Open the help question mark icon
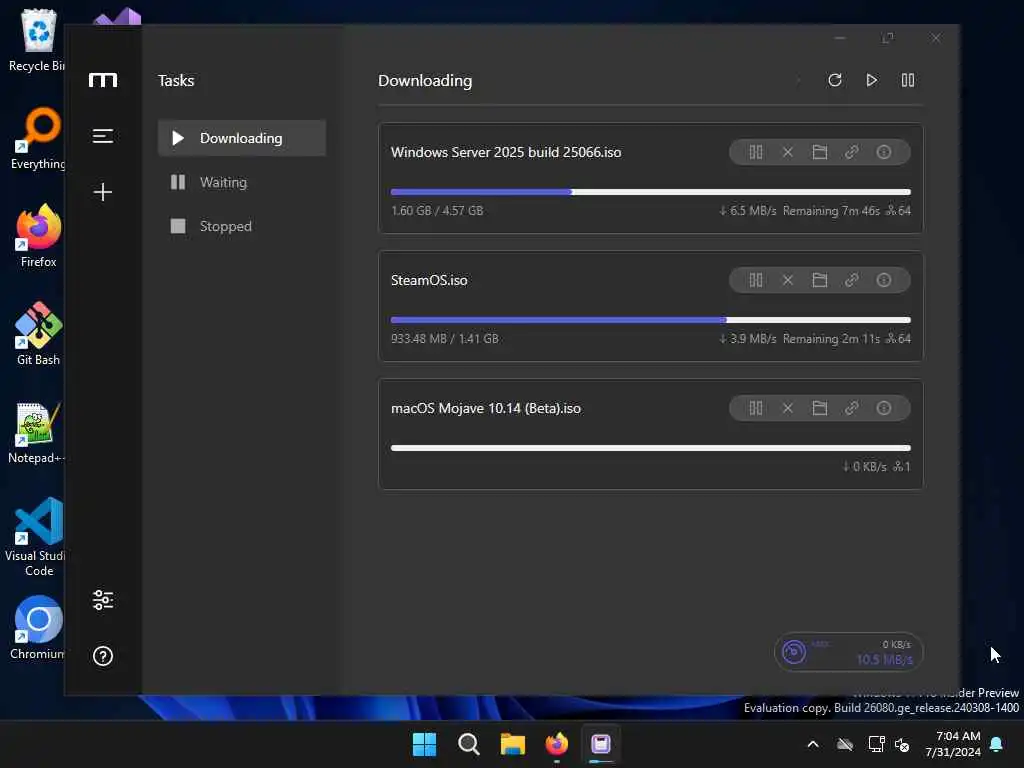1024x768 pixels. point(103,656)
